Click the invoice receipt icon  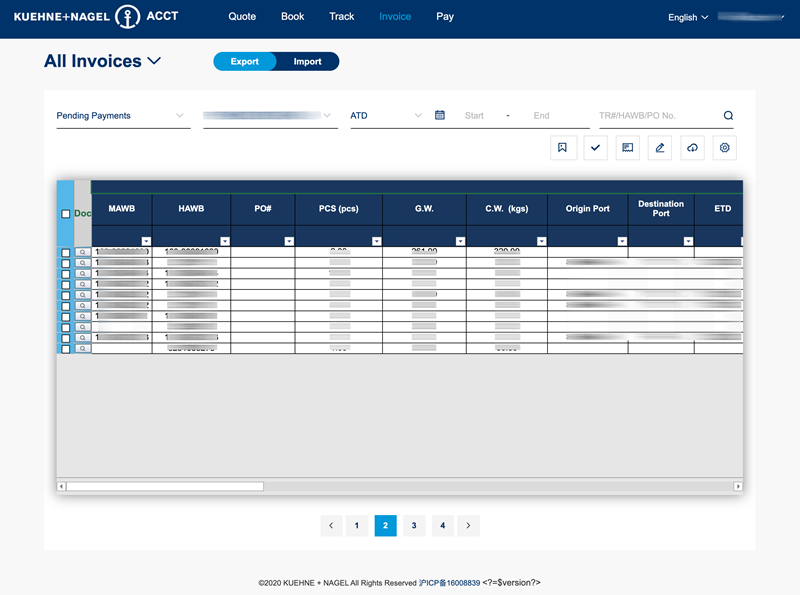tap(627, 148)
